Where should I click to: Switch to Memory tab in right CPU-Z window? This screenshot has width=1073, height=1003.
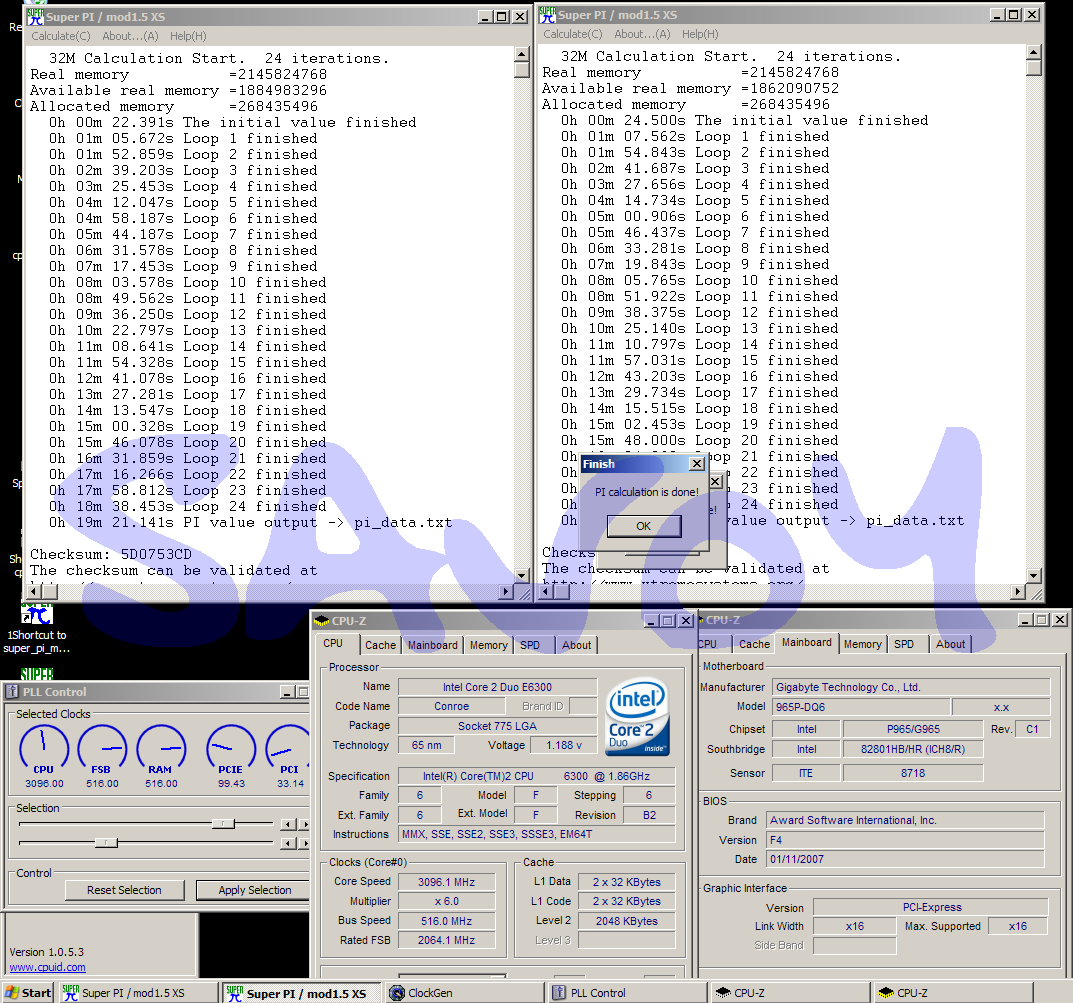click(x=863, y=644)
